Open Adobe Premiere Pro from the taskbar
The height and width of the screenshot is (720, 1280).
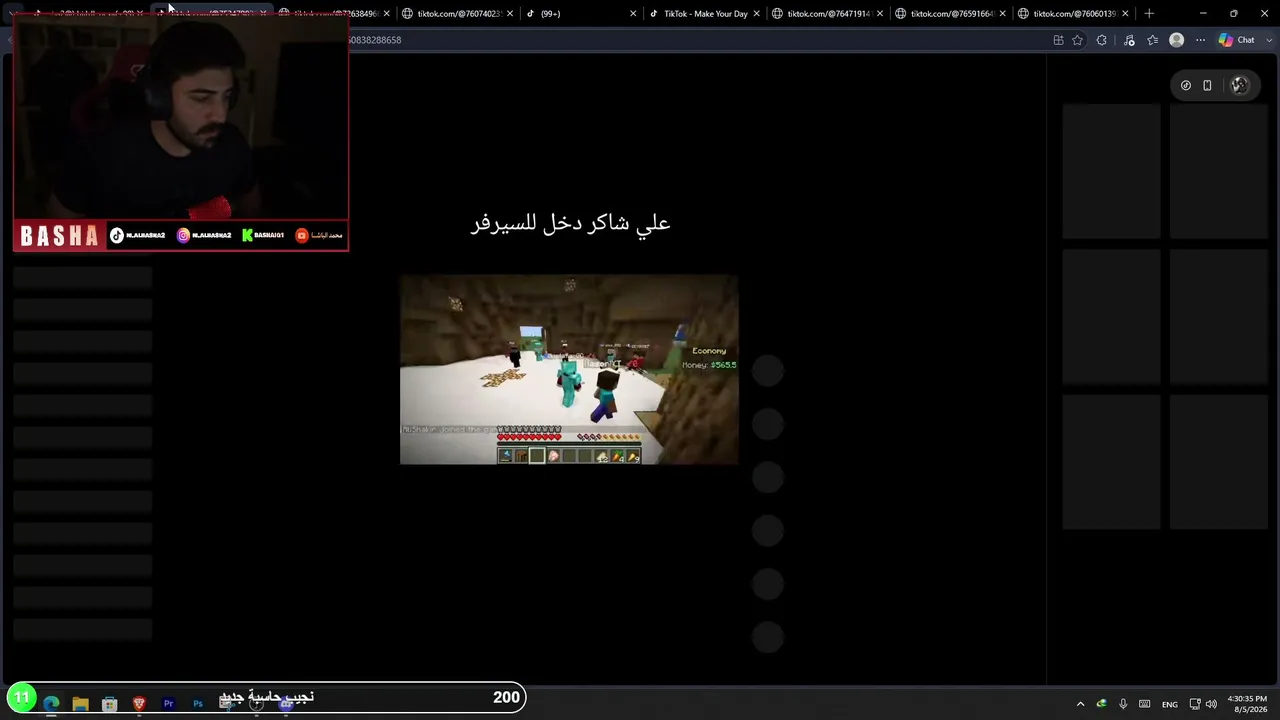point(168,704)
